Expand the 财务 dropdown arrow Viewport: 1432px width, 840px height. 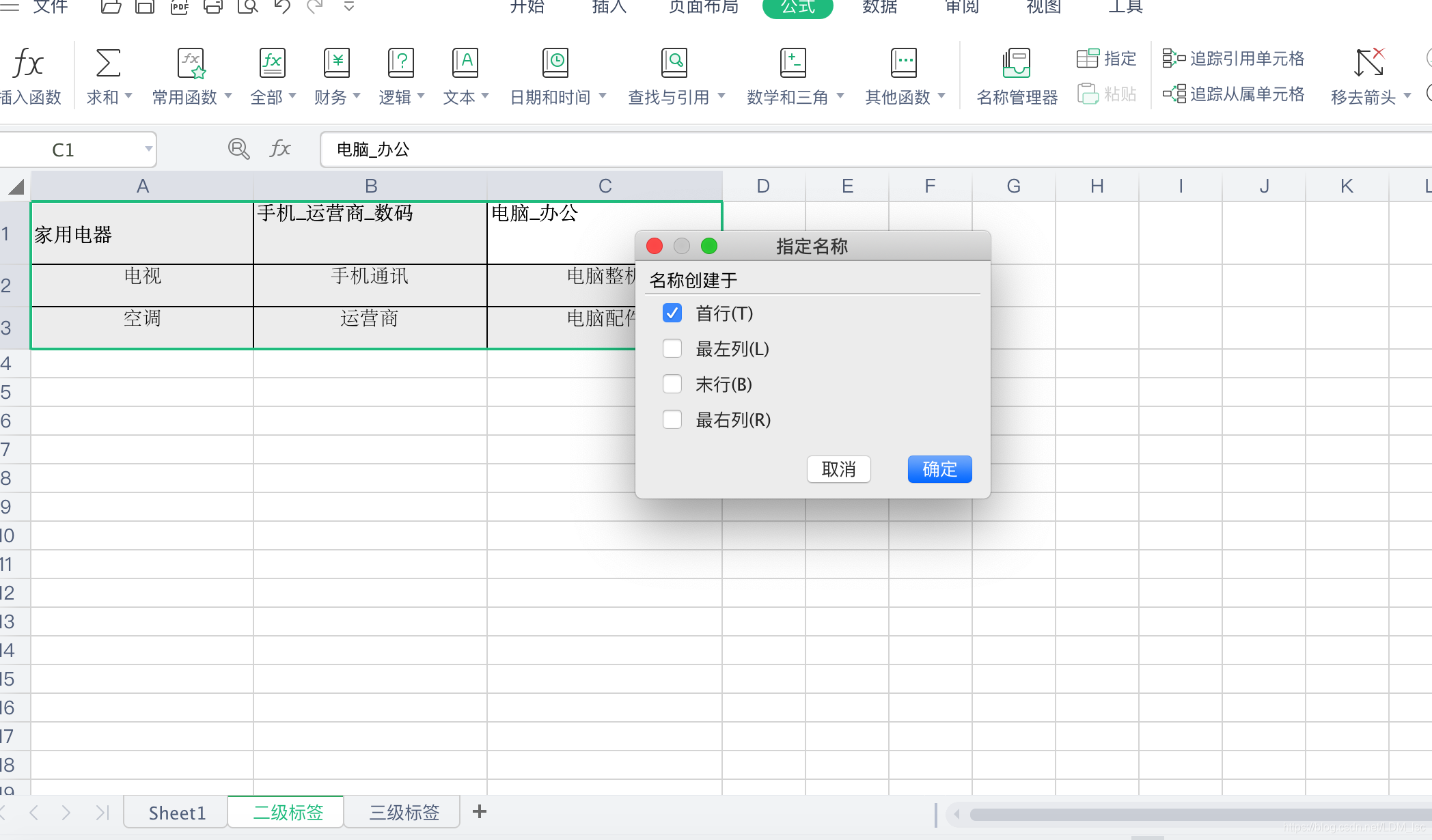(x=357, y=96)
